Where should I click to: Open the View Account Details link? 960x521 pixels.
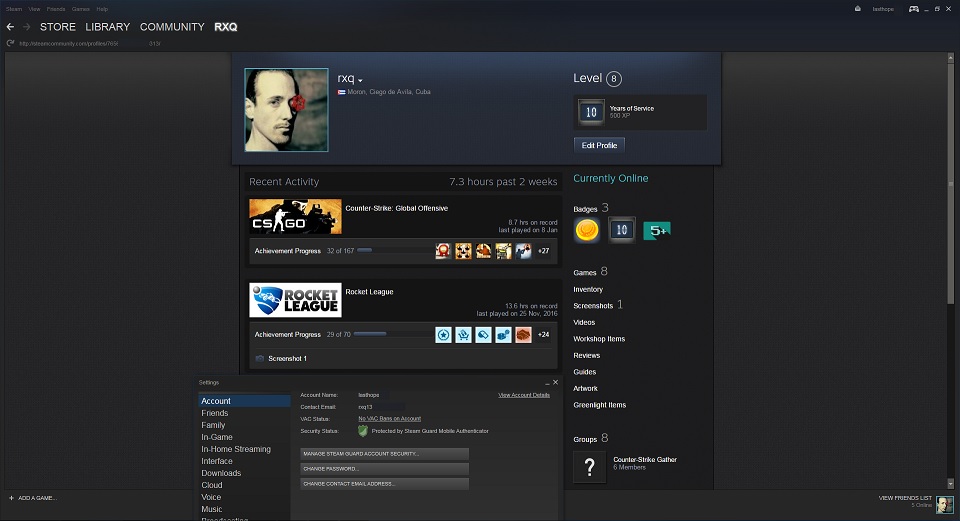pyautogui.click(x=523, y=395)
